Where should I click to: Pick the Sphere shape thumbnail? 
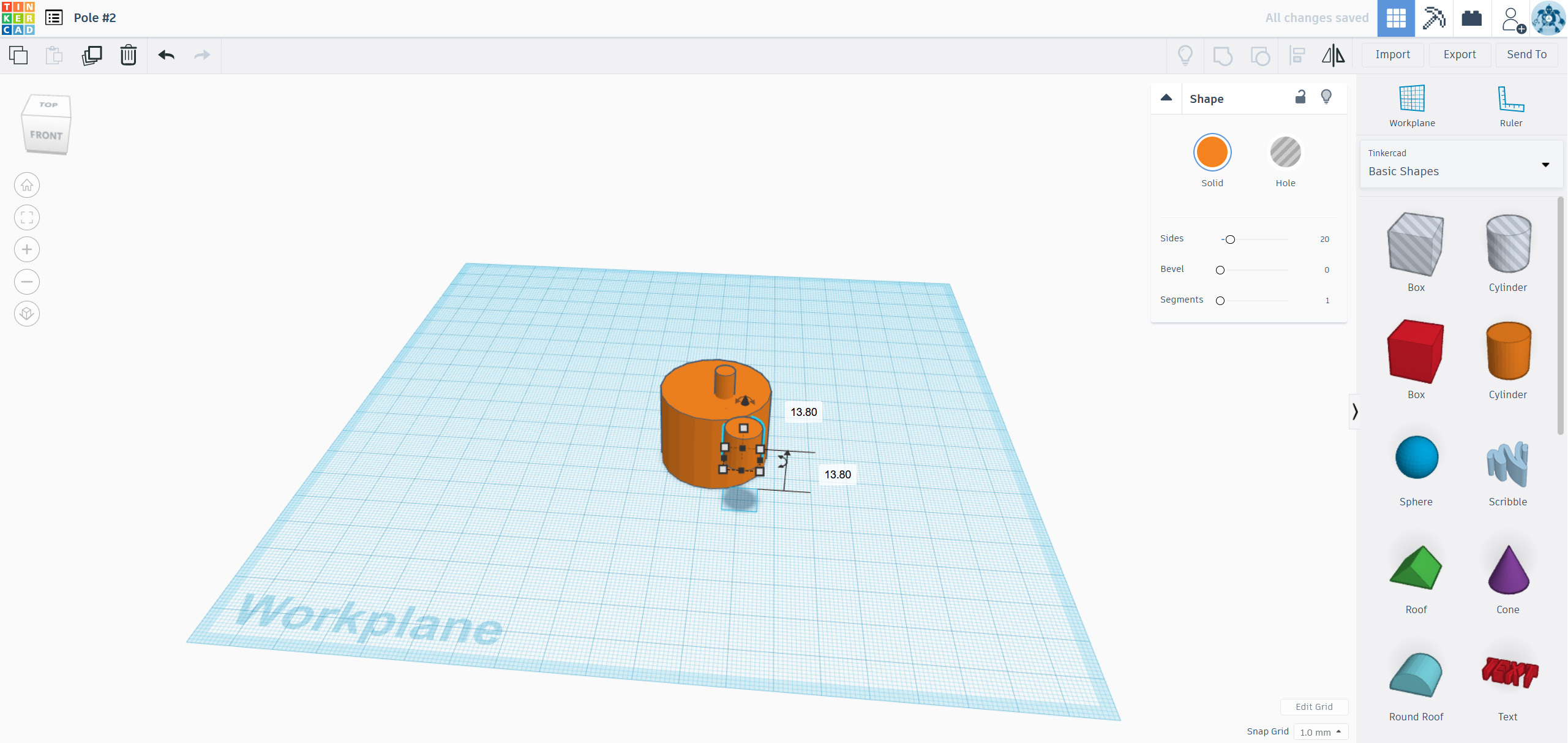(1416, 458)
